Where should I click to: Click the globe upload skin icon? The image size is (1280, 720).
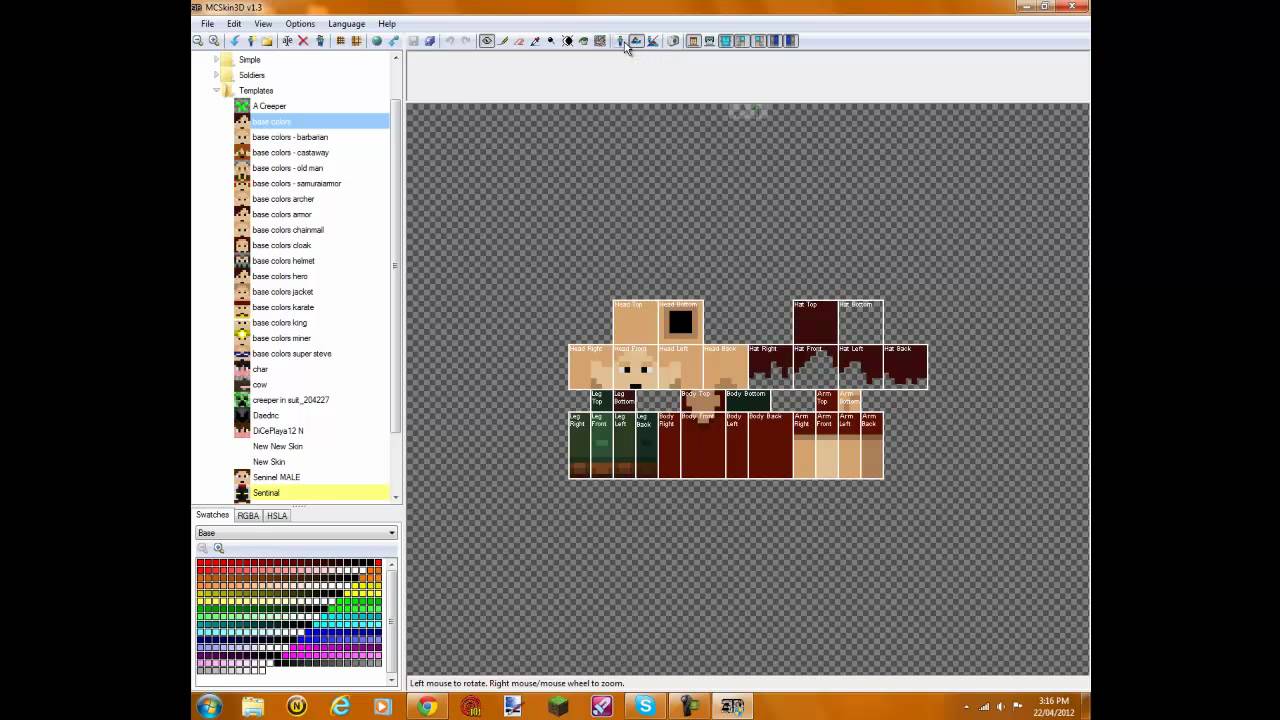click(x=377, y=41)
